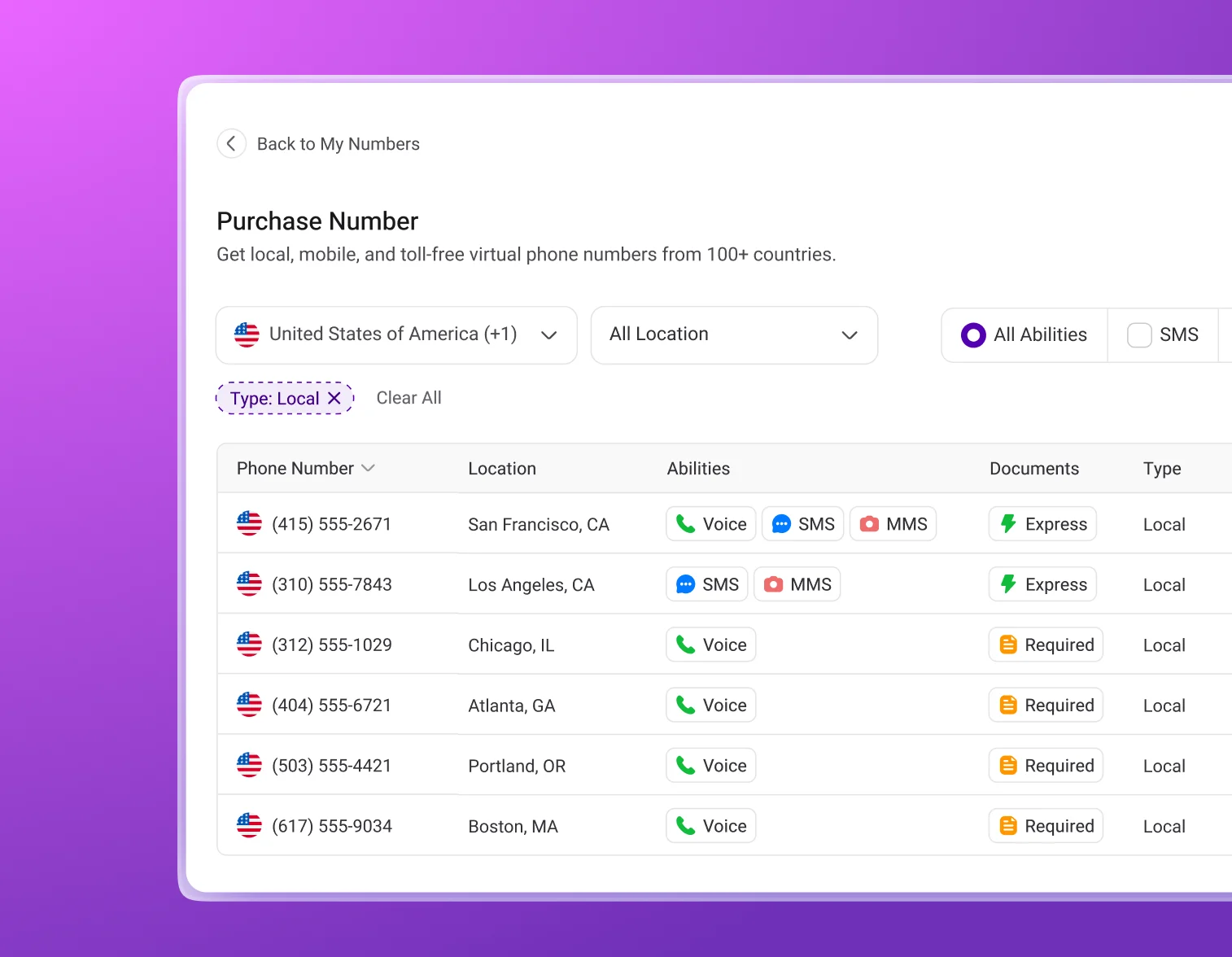The width and height of the screenshot is (1232, 957).
Task: Click US flag icon next to (503) 555-4421
Action: click(x=249, y=765)
